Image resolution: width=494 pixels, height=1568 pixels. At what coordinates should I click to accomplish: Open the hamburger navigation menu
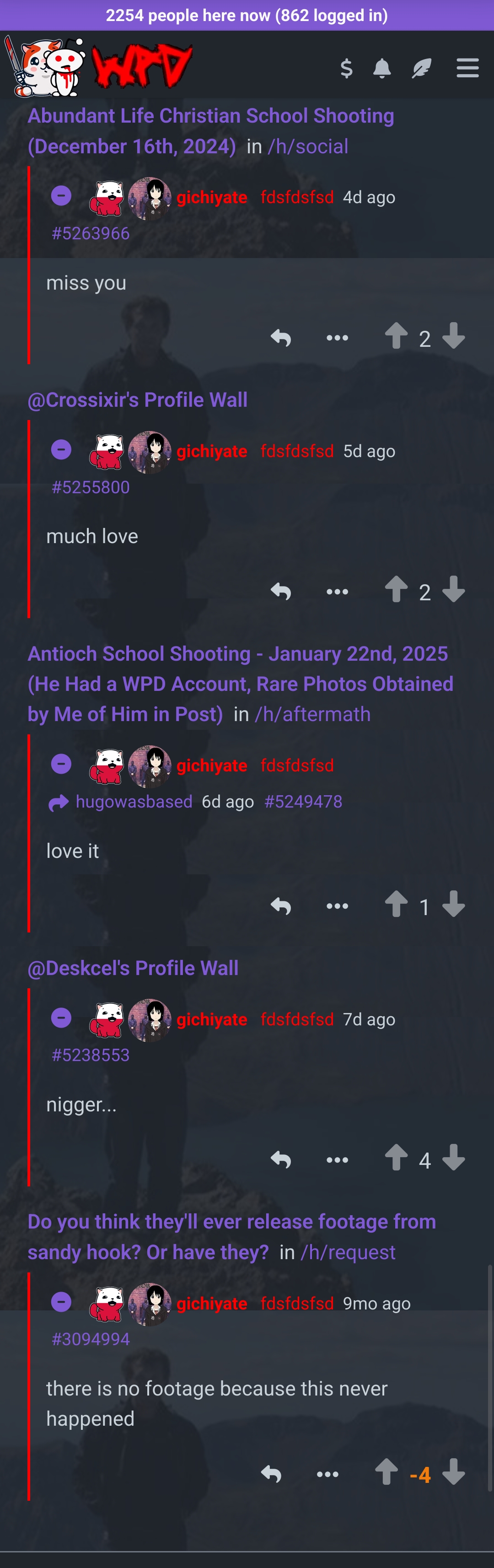click(467, 68)
